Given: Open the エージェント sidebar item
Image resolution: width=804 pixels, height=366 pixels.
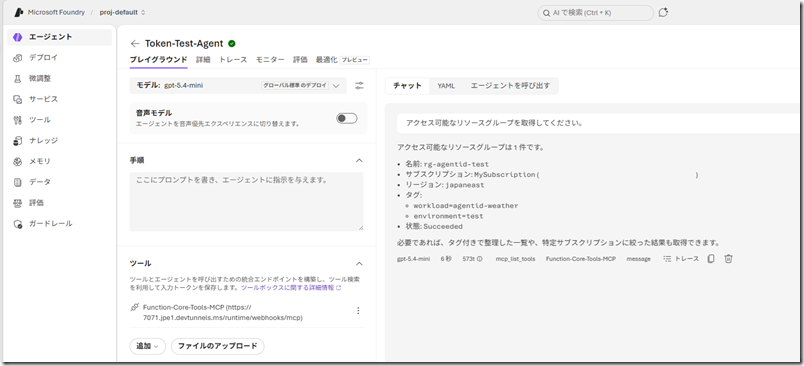Looking at the screenshot, I should (59, 37).
